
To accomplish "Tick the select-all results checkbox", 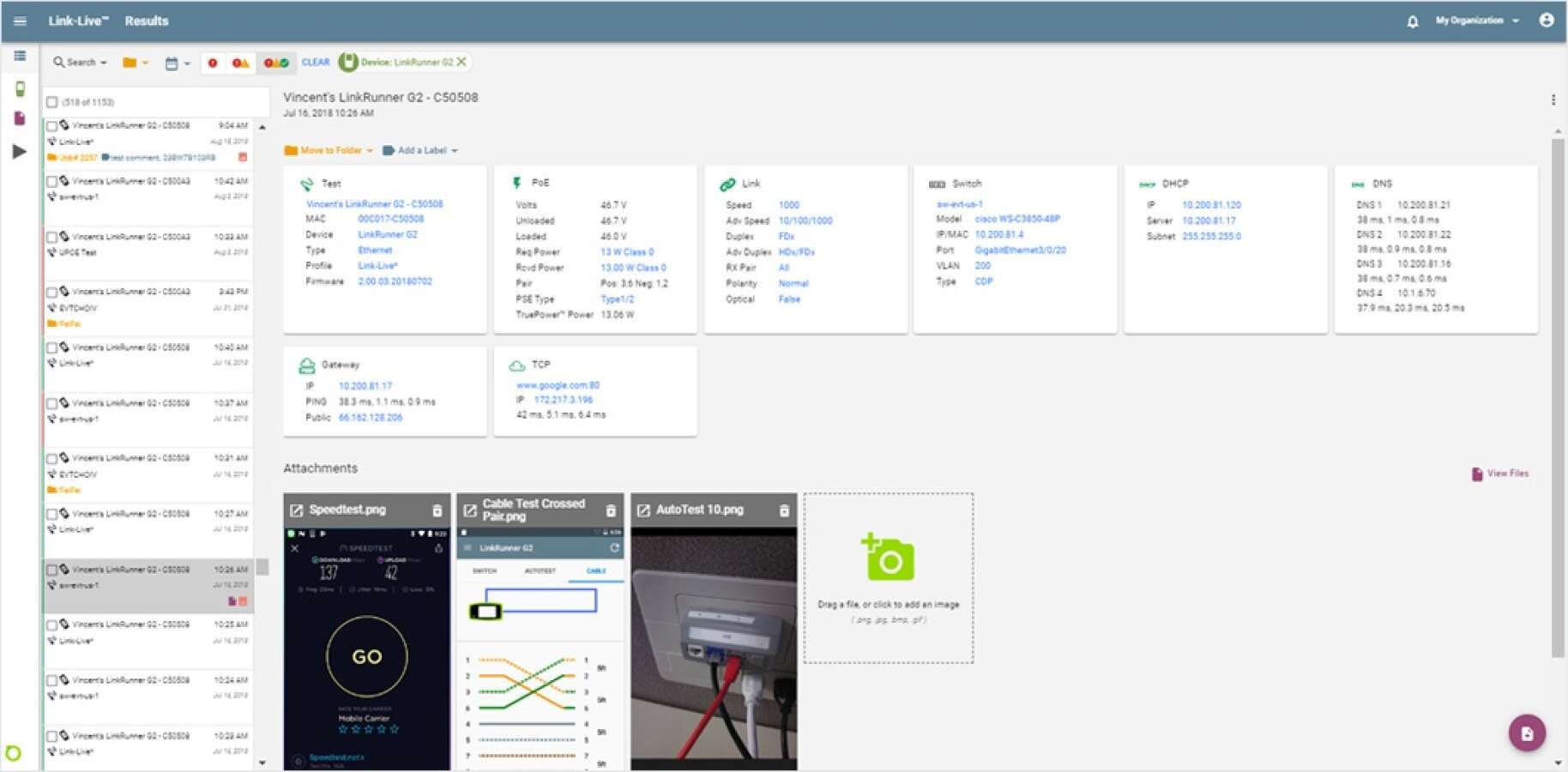I will pyautogui.click(x=52, y=102).
